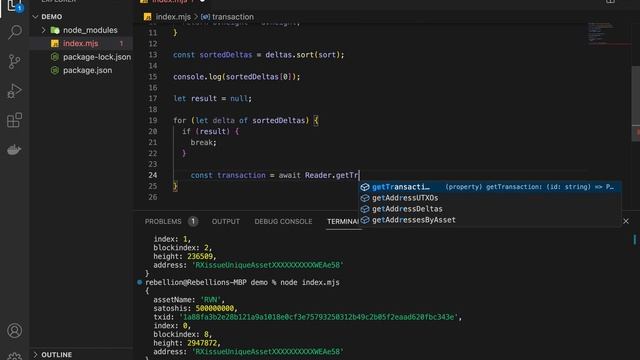
Task: Select getTransaction suggestion
Action: coord(490,187)
